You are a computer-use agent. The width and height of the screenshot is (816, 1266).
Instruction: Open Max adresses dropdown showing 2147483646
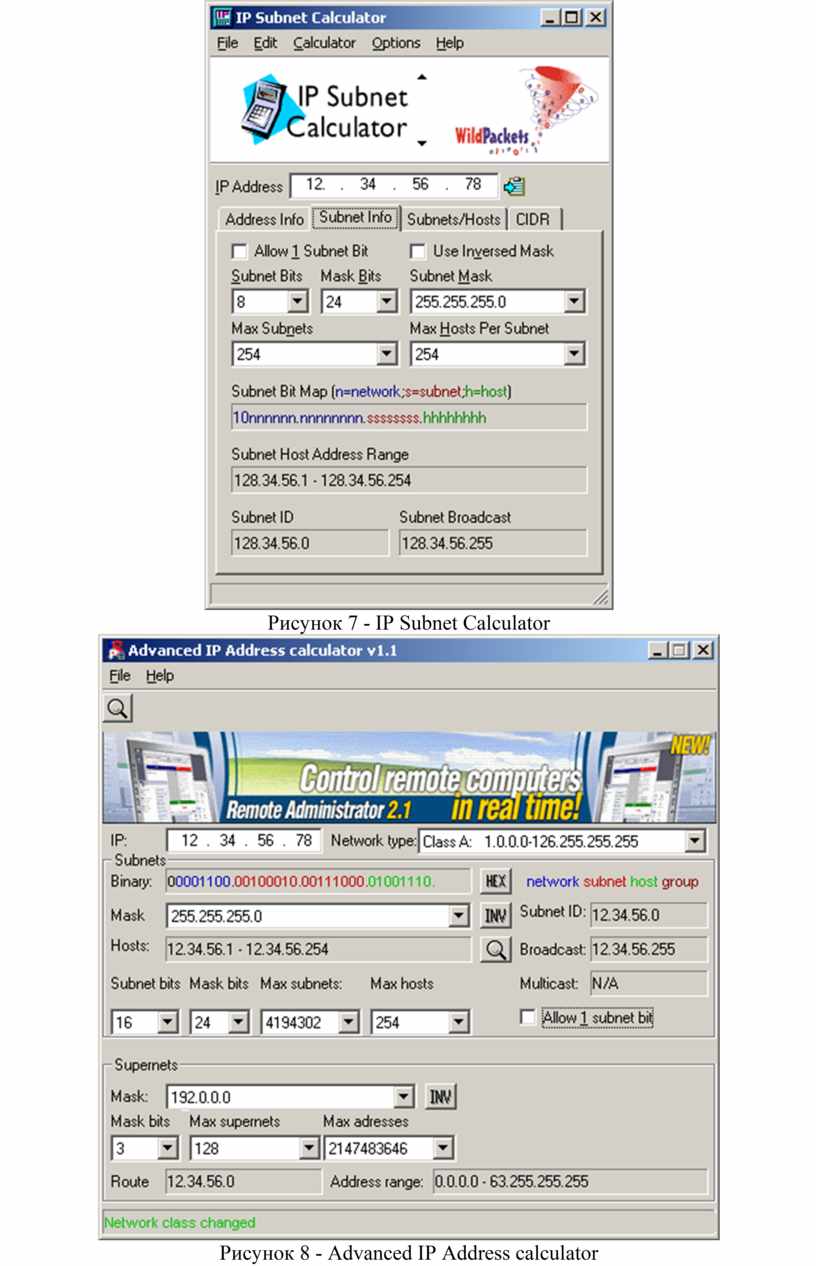[x=443, y=1147]
